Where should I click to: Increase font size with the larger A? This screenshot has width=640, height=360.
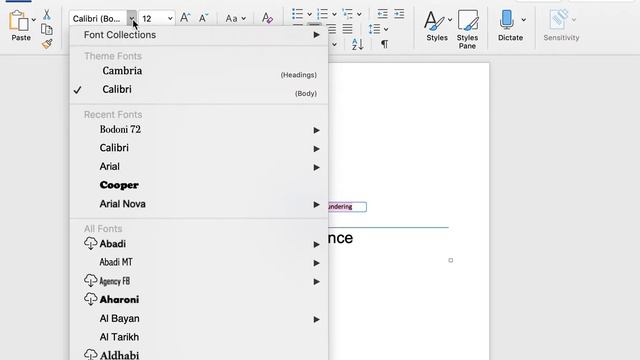(x=185, y=18)
